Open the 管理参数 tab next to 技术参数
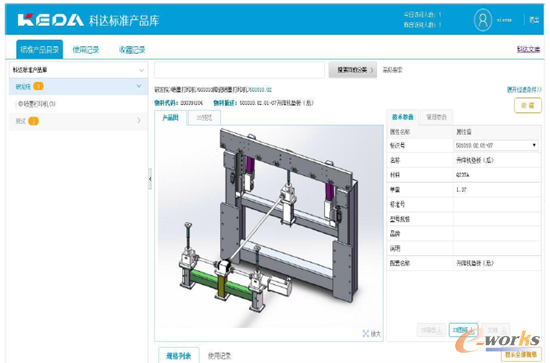This screenshot has width=550, height=363. 436,117
